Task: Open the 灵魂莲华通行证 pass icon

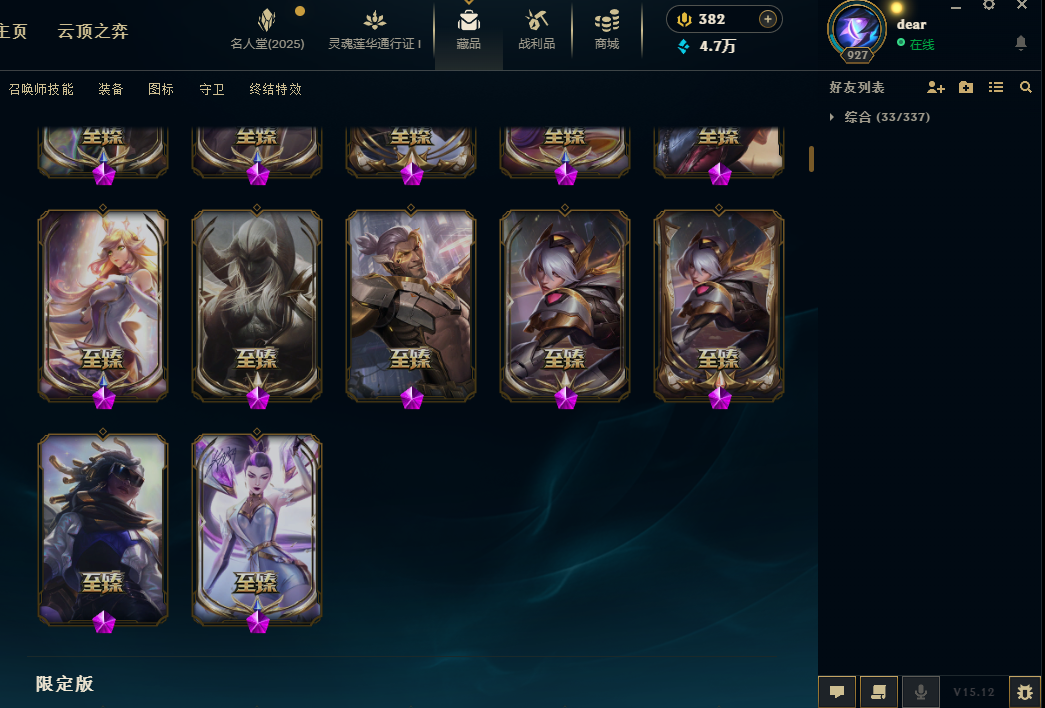Action: (375, 21)
